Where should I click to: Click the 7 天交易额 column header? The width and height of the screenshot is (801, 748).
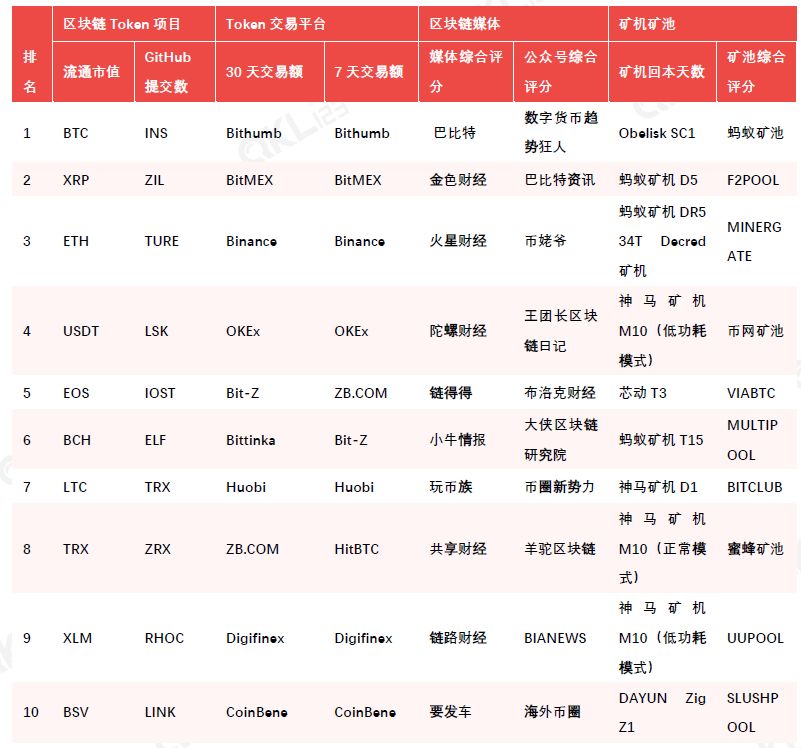[369, 72]
